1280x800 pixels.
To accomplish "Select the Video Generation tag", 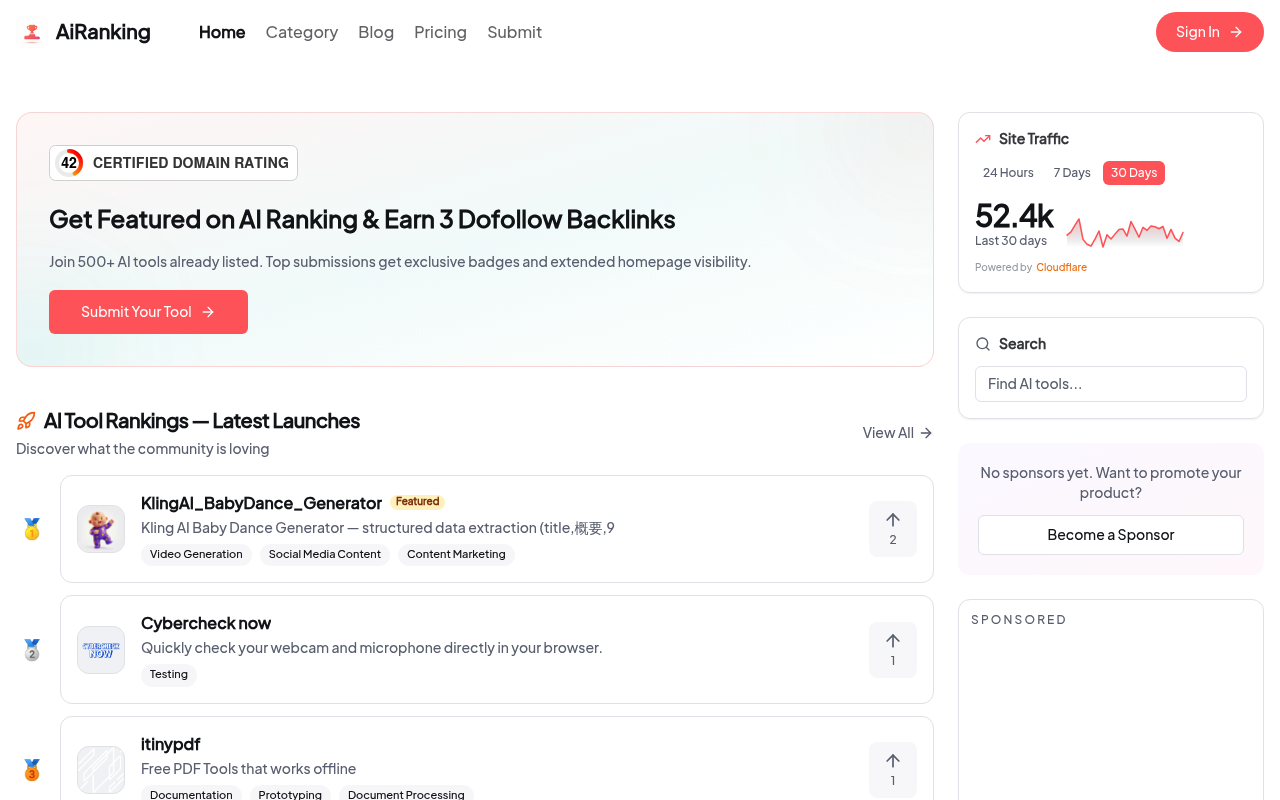I will (196, 554).
